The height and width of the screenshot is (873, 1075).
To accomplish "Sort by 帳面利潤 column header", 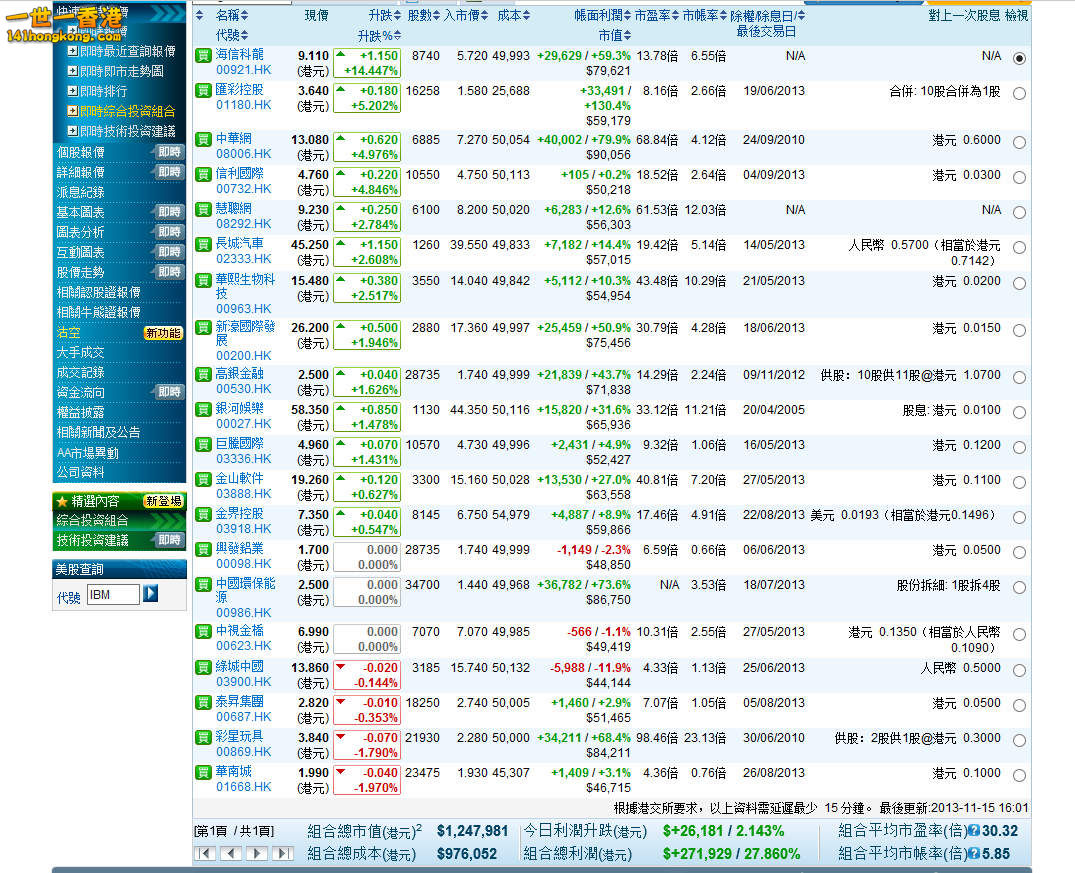I will click(x=603, y=15).
